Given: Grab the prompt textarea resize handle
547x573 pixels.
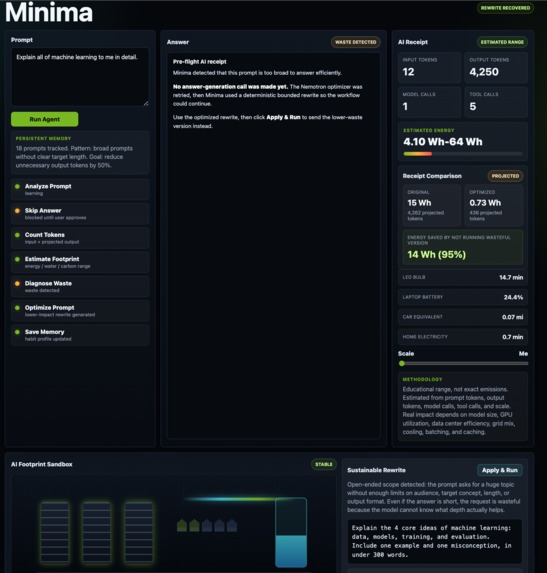Looking at the screenshot, I should point(146,103).
